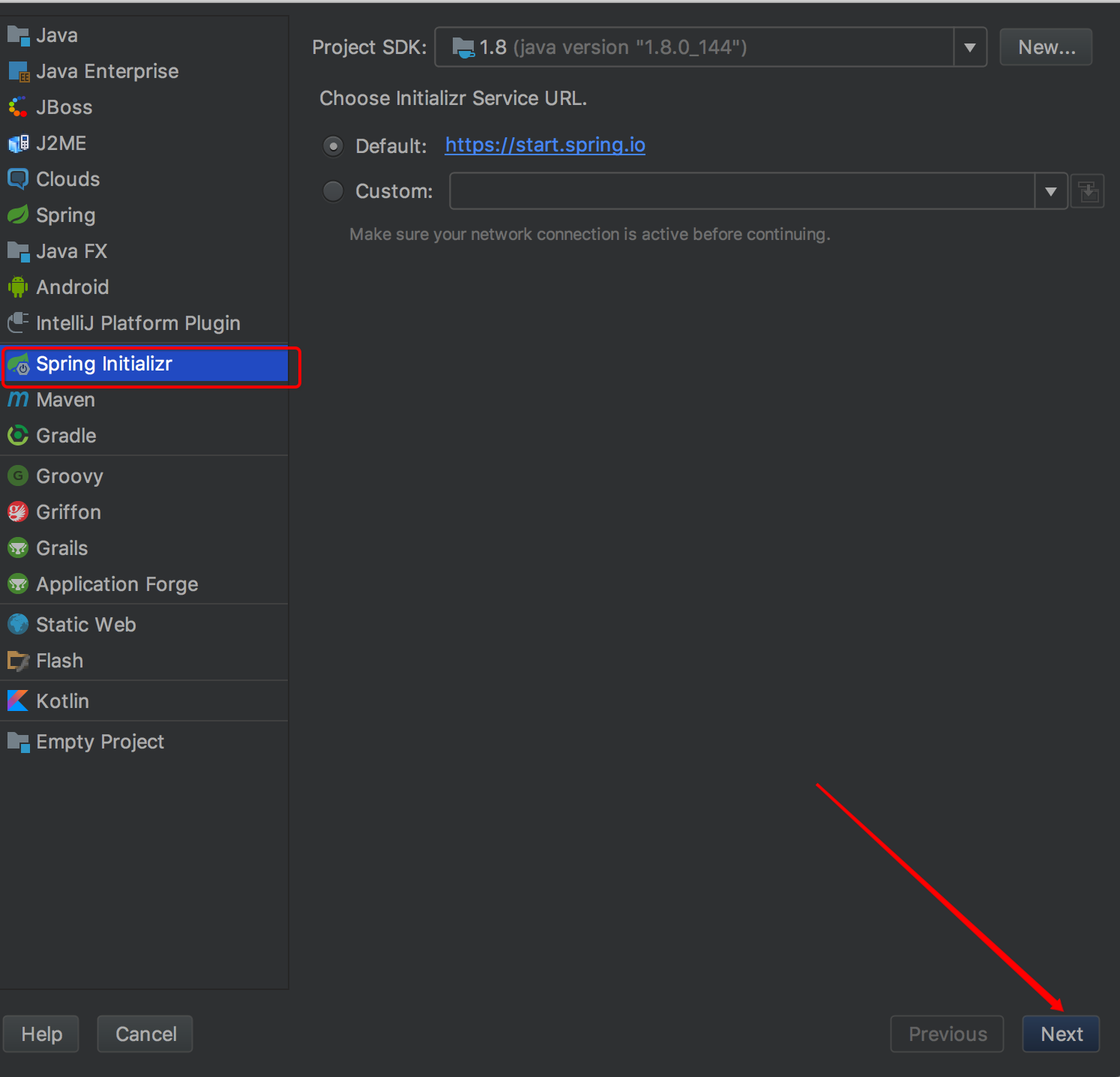Open the Project SDK dropdown arrow

click(970, 47)
